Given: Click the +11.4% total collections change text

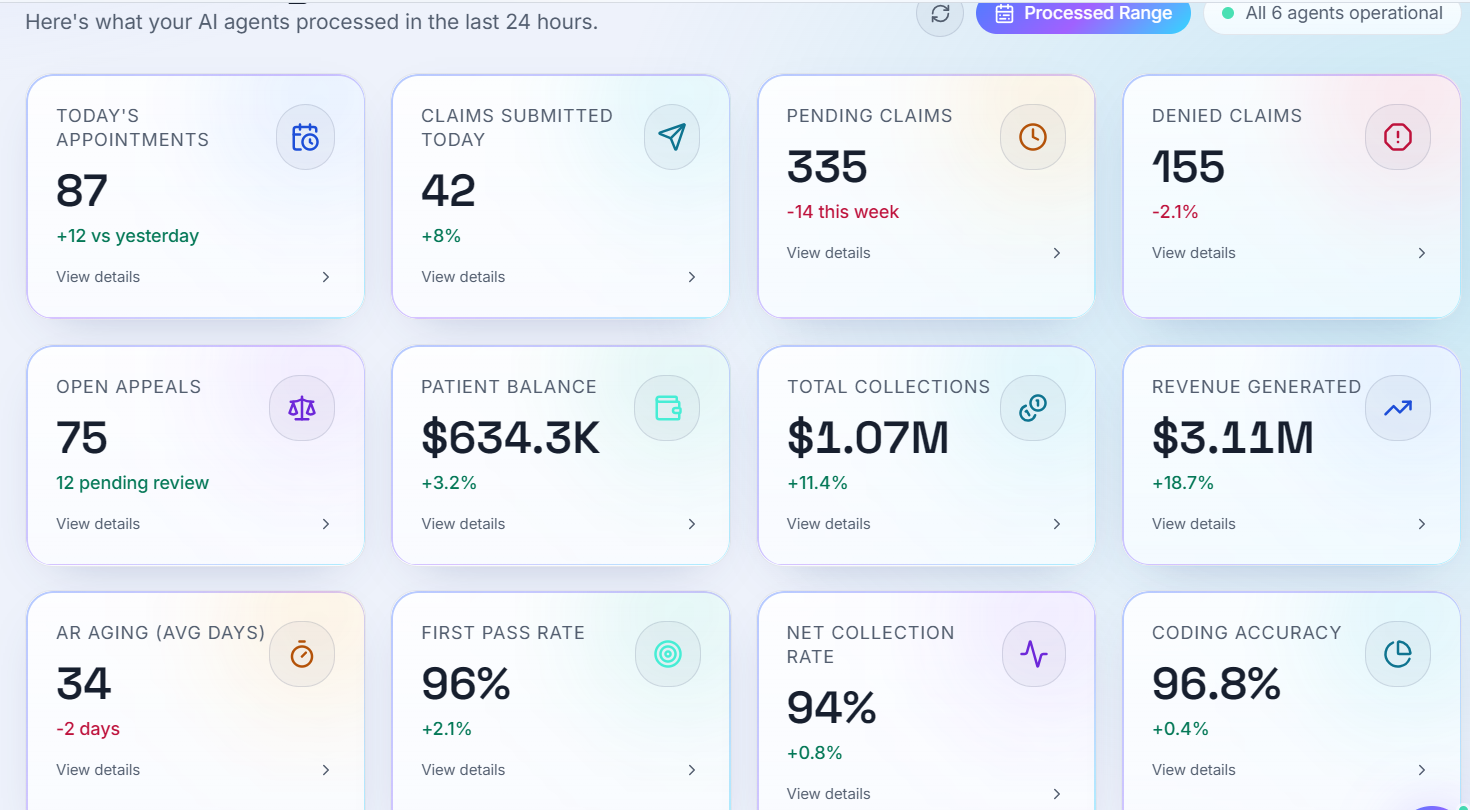Looking at the screenshot, I should click(x=817, y=483).
